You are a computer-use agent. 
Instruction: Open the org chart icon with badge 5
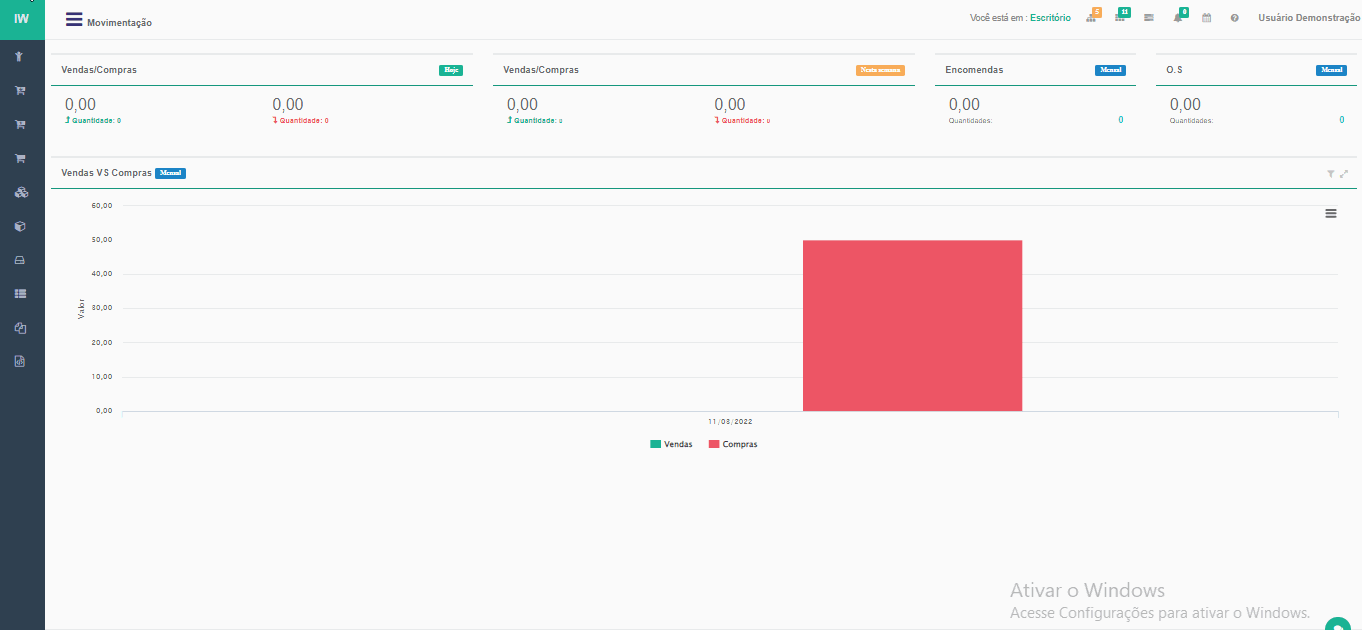pos(1092,18)
